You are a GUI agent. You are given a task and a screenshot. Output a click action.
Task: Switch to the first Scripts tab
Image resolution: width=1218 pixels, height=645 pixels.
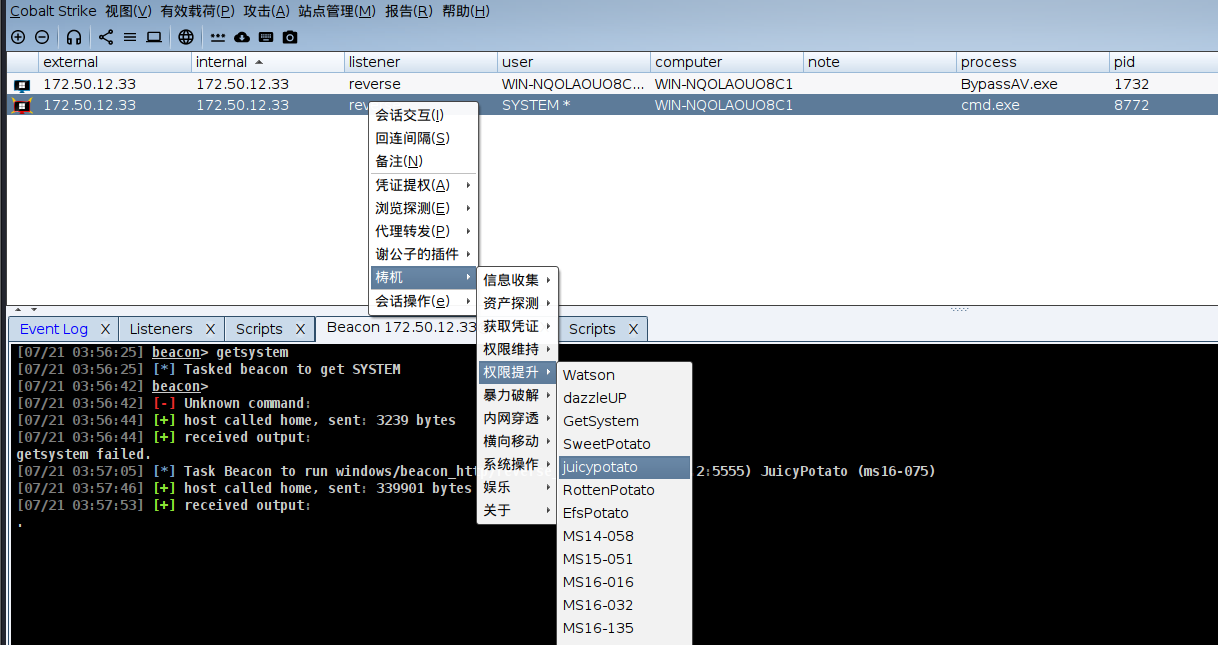point(259,329)
